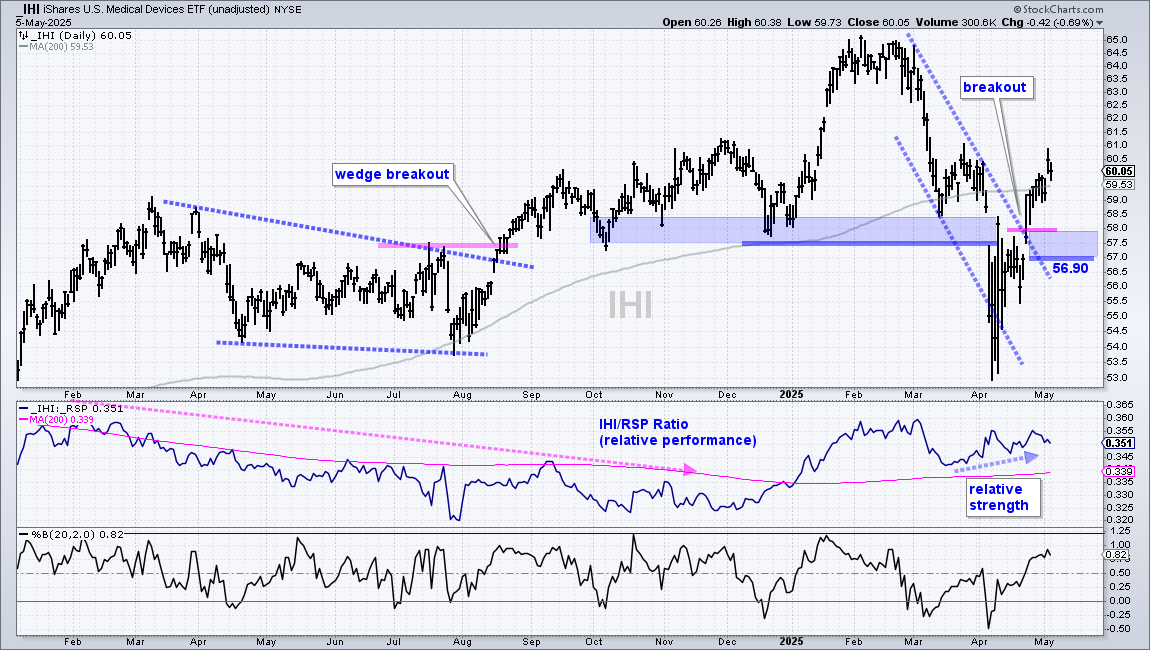
Task: Click the _IHI:_RSP 0.351 legend
Action: point(71,409)
